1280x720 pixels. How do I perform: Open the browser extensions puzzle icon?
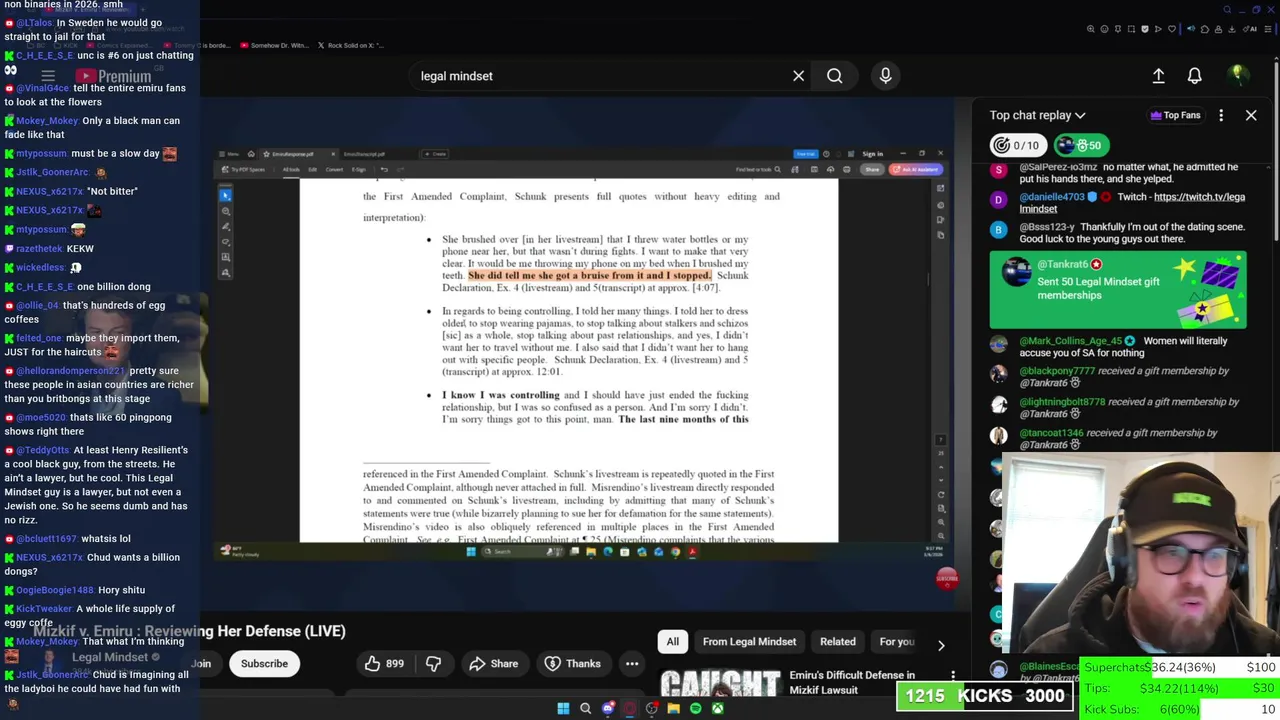(1205, 29)
